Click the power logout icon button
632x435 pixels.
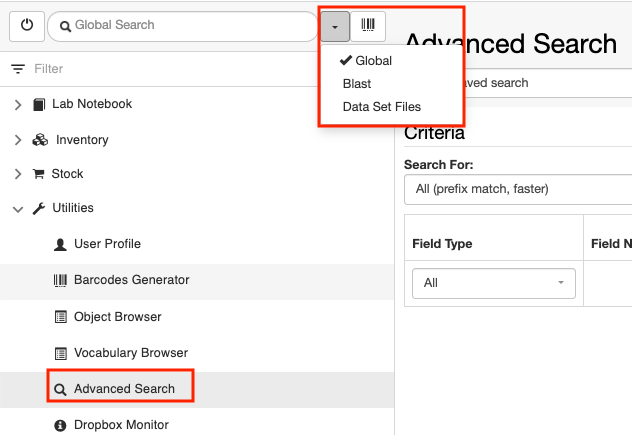[27, 26]
